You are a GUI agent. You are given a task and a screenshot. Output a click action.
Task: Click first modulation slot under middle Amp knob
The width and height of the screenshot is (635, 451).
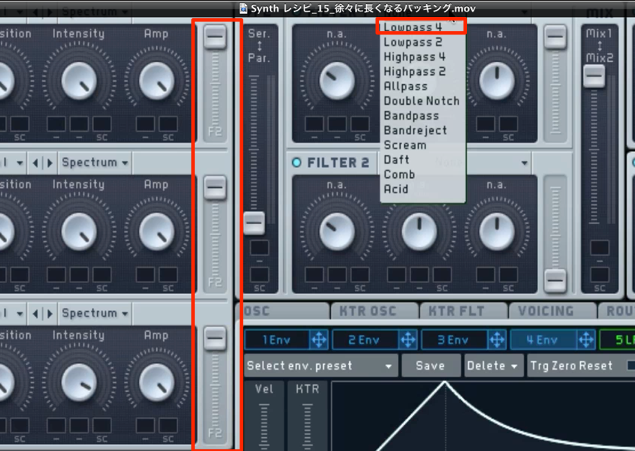[145, 275]
